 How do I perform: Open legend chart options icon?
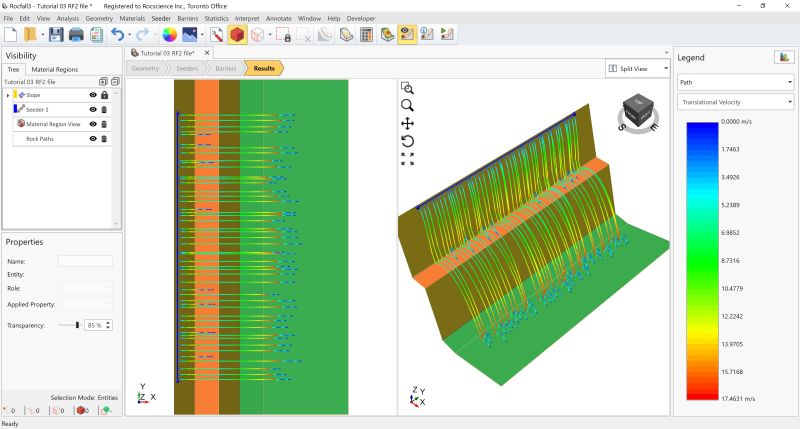784,57
